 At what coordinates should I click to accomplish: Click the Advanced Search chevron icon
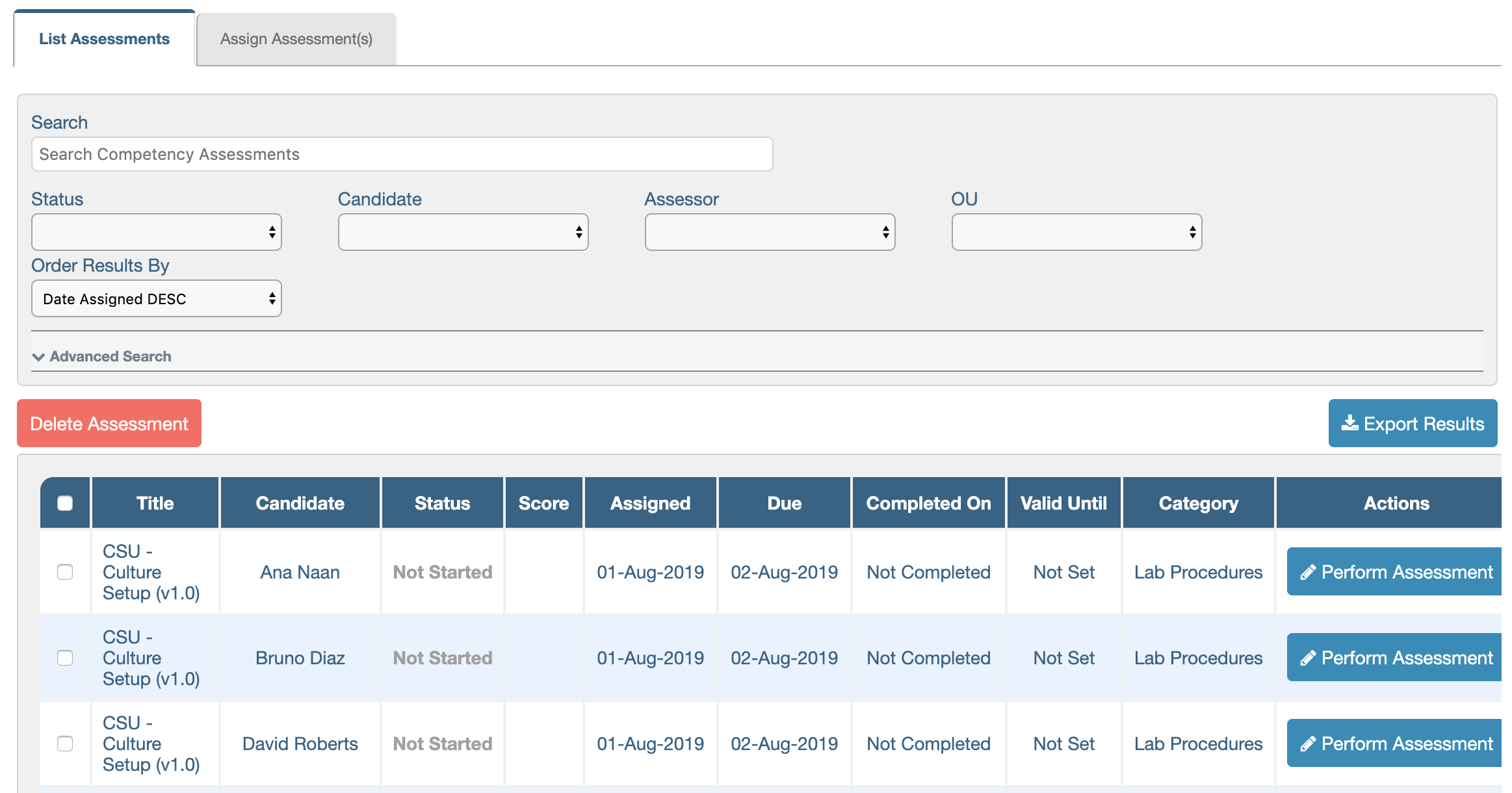[x=38, y=357]
